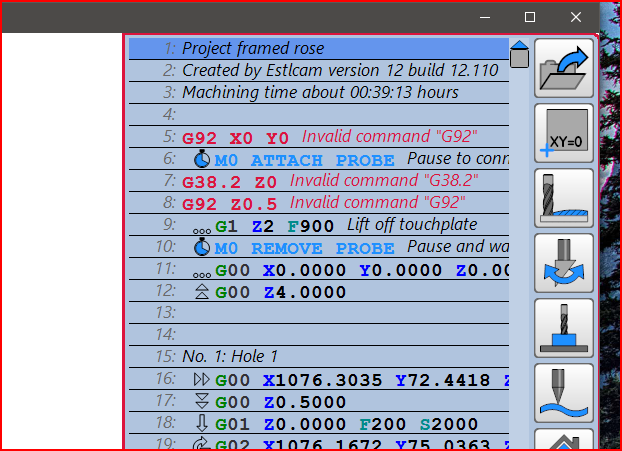Select line 12 'G00 Z4.0000'
Viewport: 622px width, 451px height.
(x=319, y=291)
